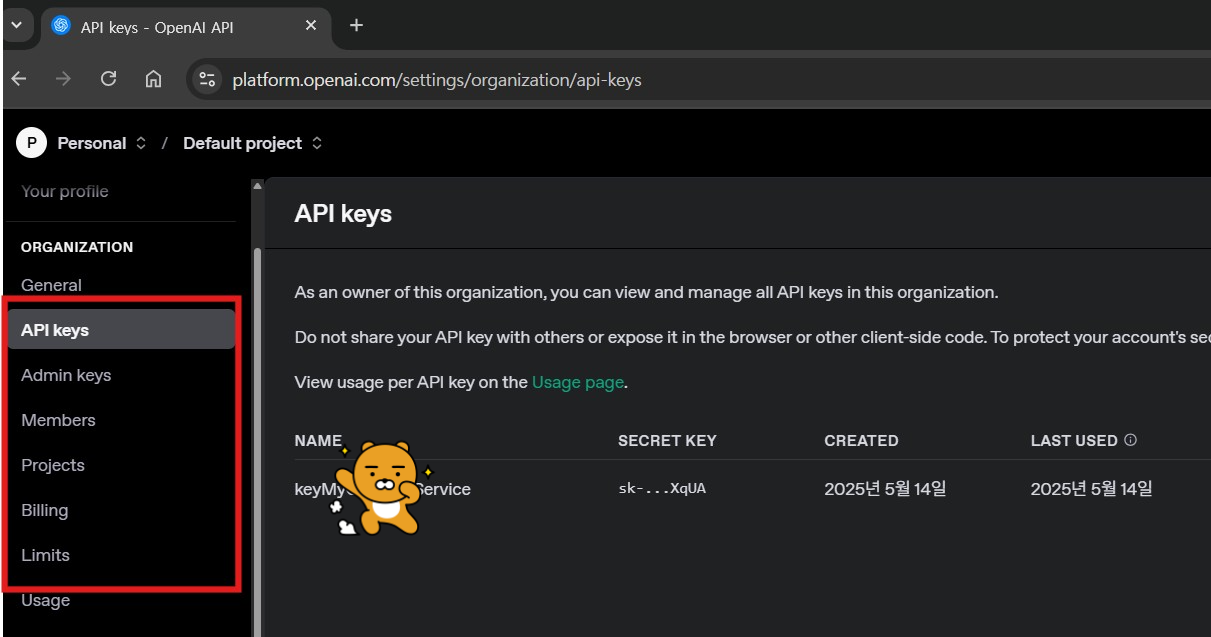Screen dimensions: 1211x637
Task: Go to the browser home icon
Action: coord(153,79)
